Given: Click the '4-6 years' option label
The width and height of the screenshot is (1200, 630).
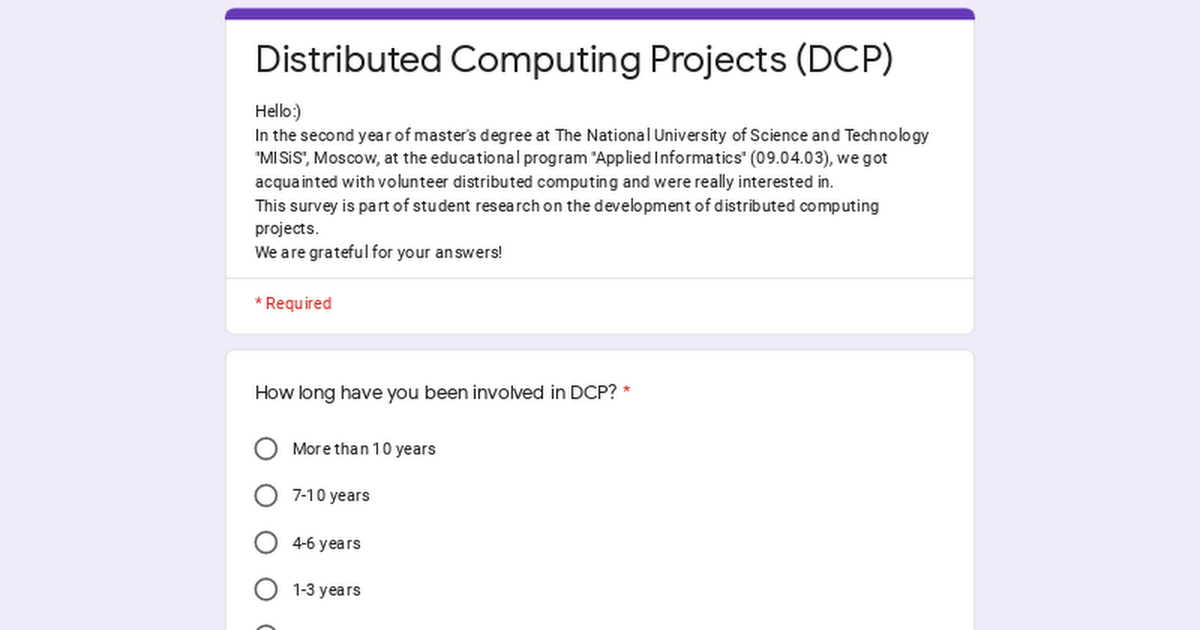Looking at the screenshot, I should pos(326,543).
